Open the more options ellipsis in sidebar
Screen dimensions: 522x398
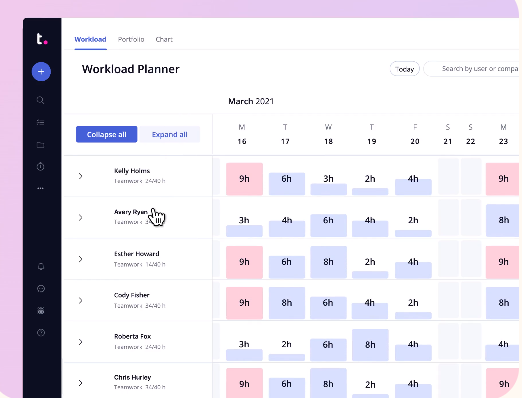point(41,188)
